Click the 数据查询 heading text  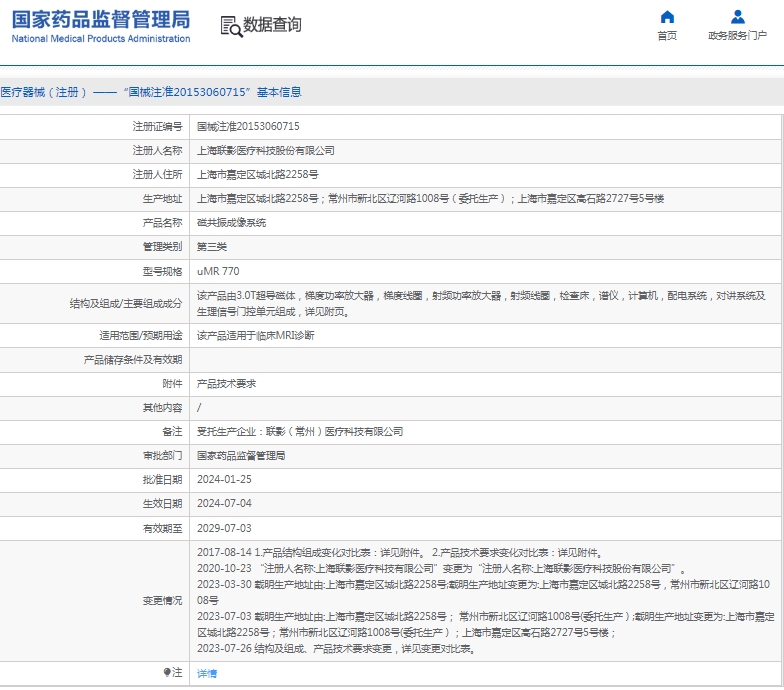tap(272, 24)
